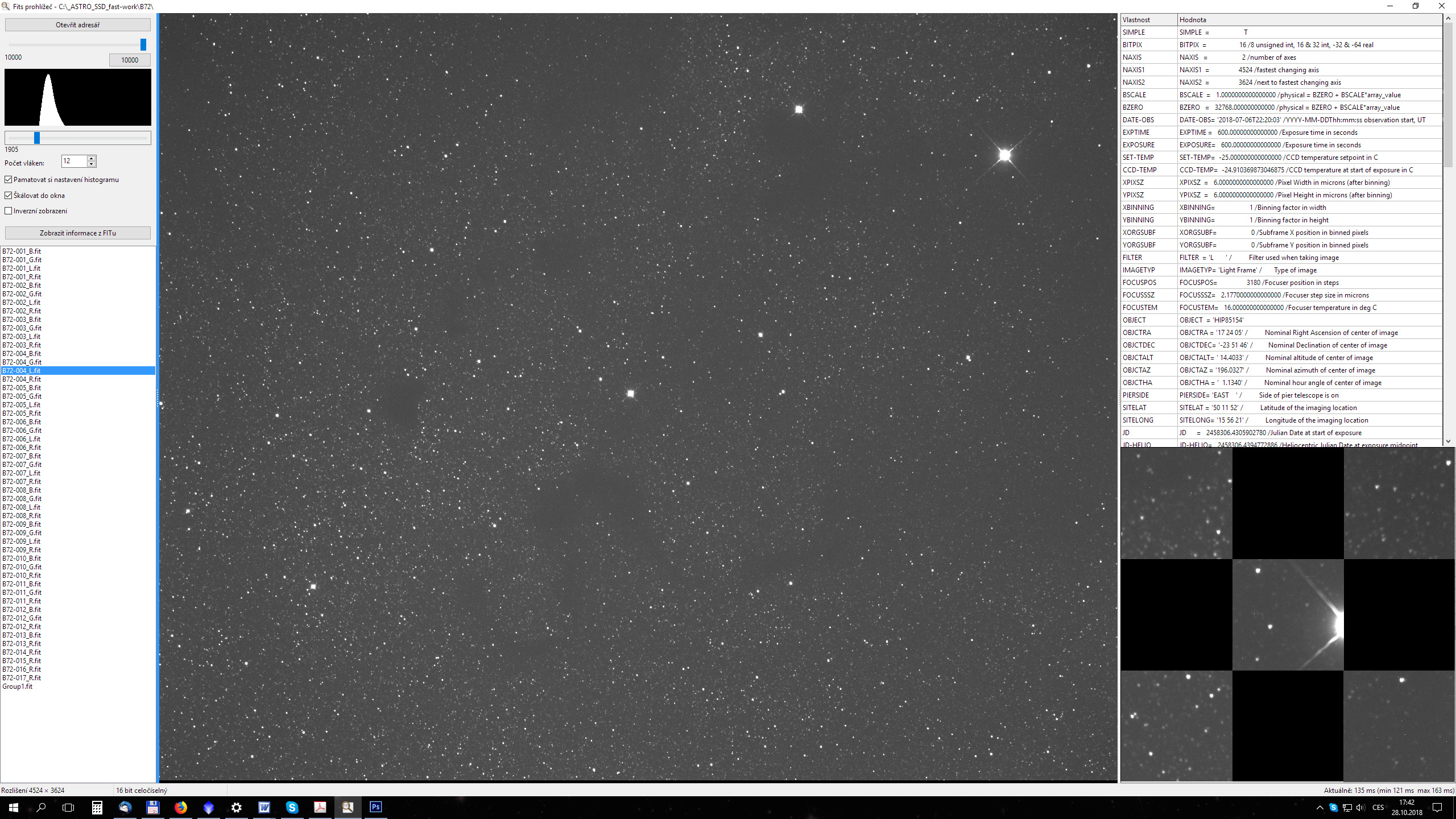1456x819 pixels.
Task: Click the 'Otevřít adresář' button
Action: tap(78, 25)
